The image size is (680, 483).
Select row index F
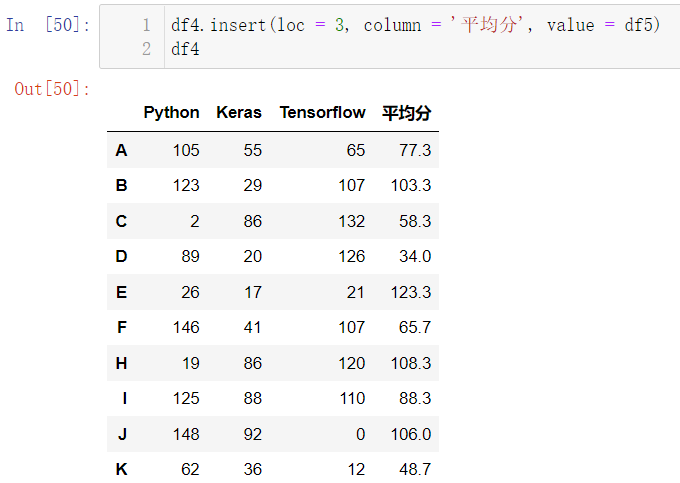pyautogui.click(x=122, y=327)
